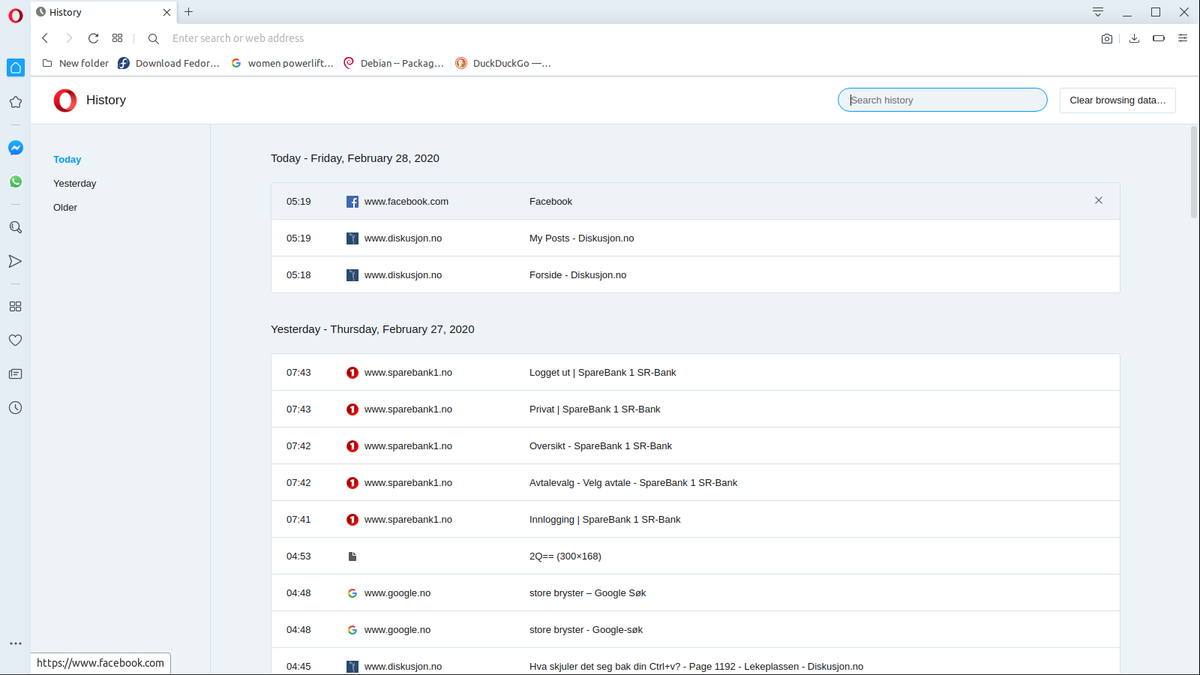
Task: Click Yesterday - Thursday, February 27 heading
Action: (372, 329)
